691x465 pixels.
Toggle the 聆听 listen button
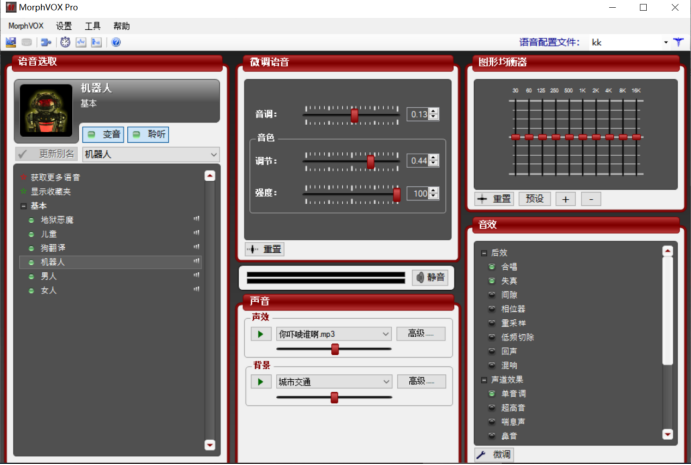pos(148,134)
